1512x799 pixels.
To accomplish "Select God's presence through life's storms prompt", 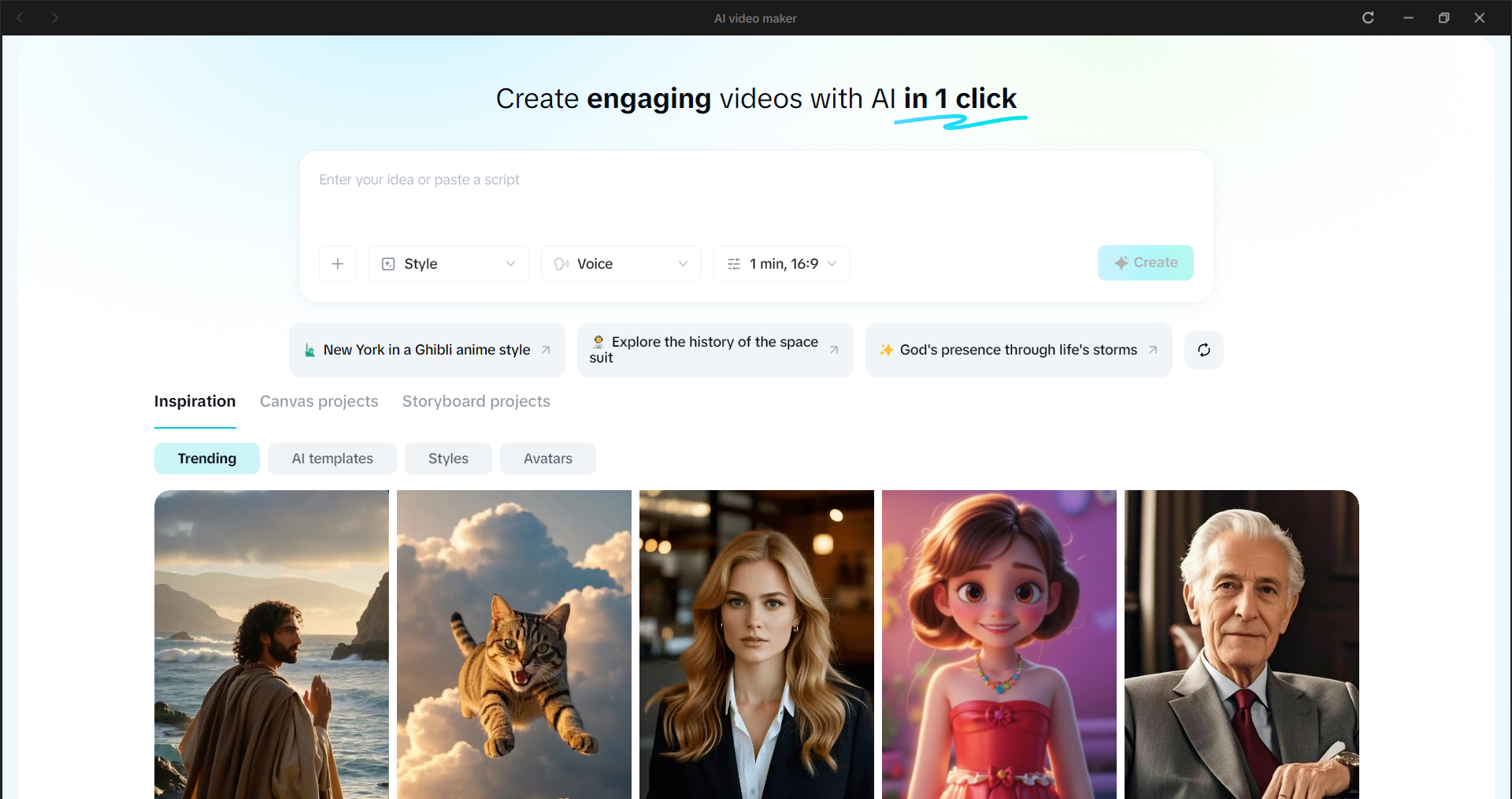I will click(1012, 349).
